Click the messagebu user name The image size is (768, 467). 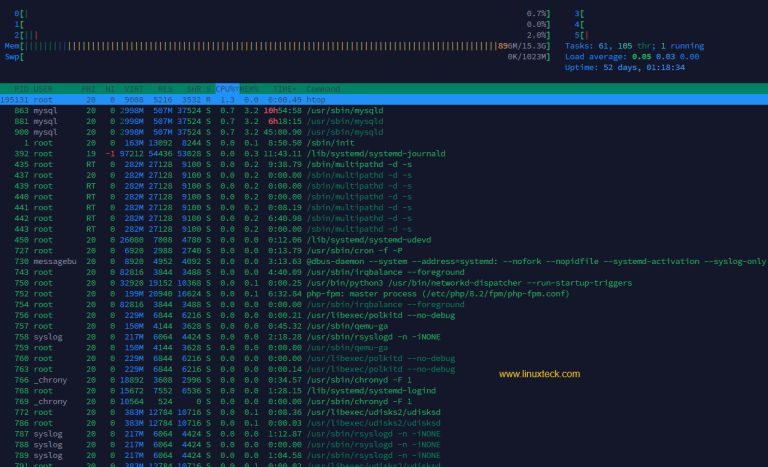click(55, 261)
